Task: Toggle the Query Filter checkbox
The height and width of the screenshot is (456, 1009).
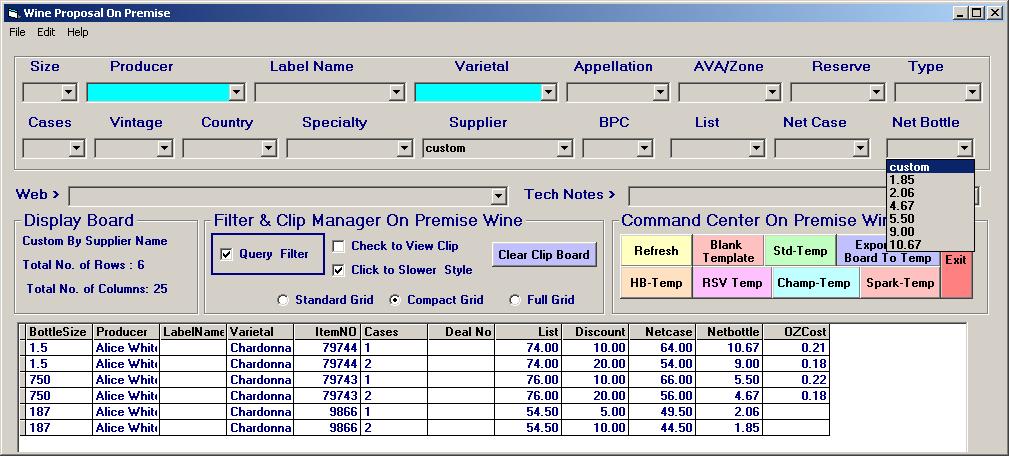Action: point(226,255)
